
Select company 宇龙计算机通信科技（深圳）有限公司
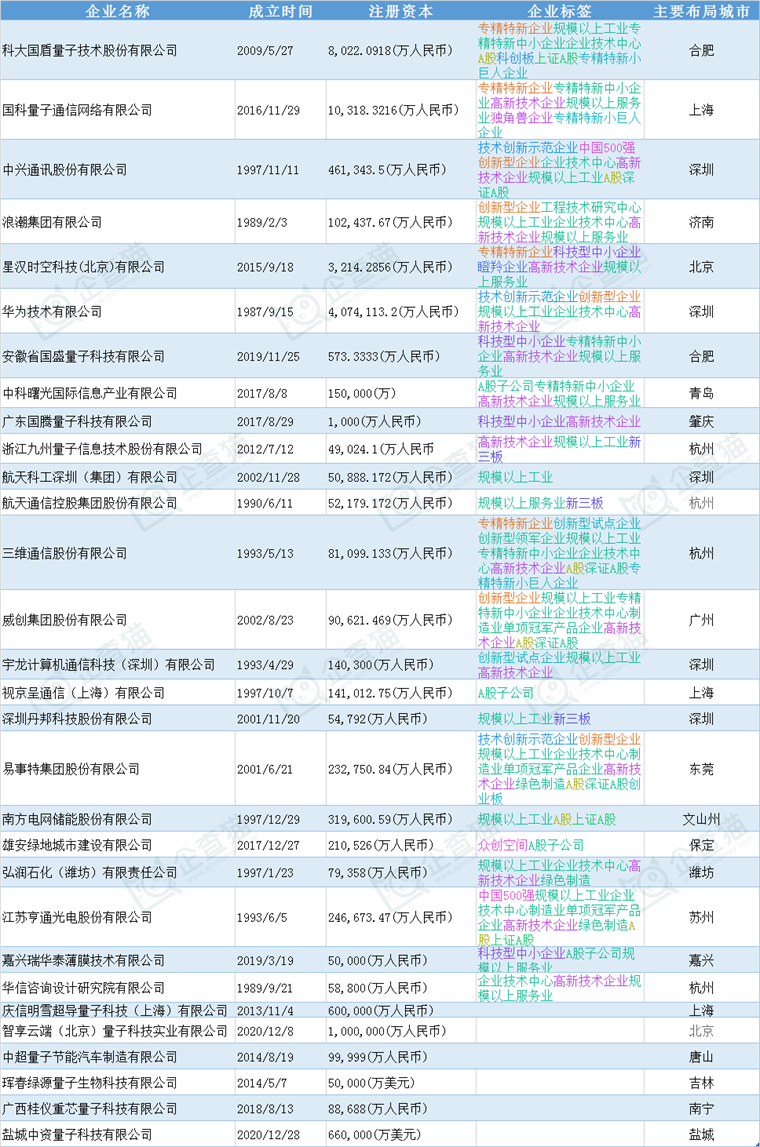coord(109,664)
